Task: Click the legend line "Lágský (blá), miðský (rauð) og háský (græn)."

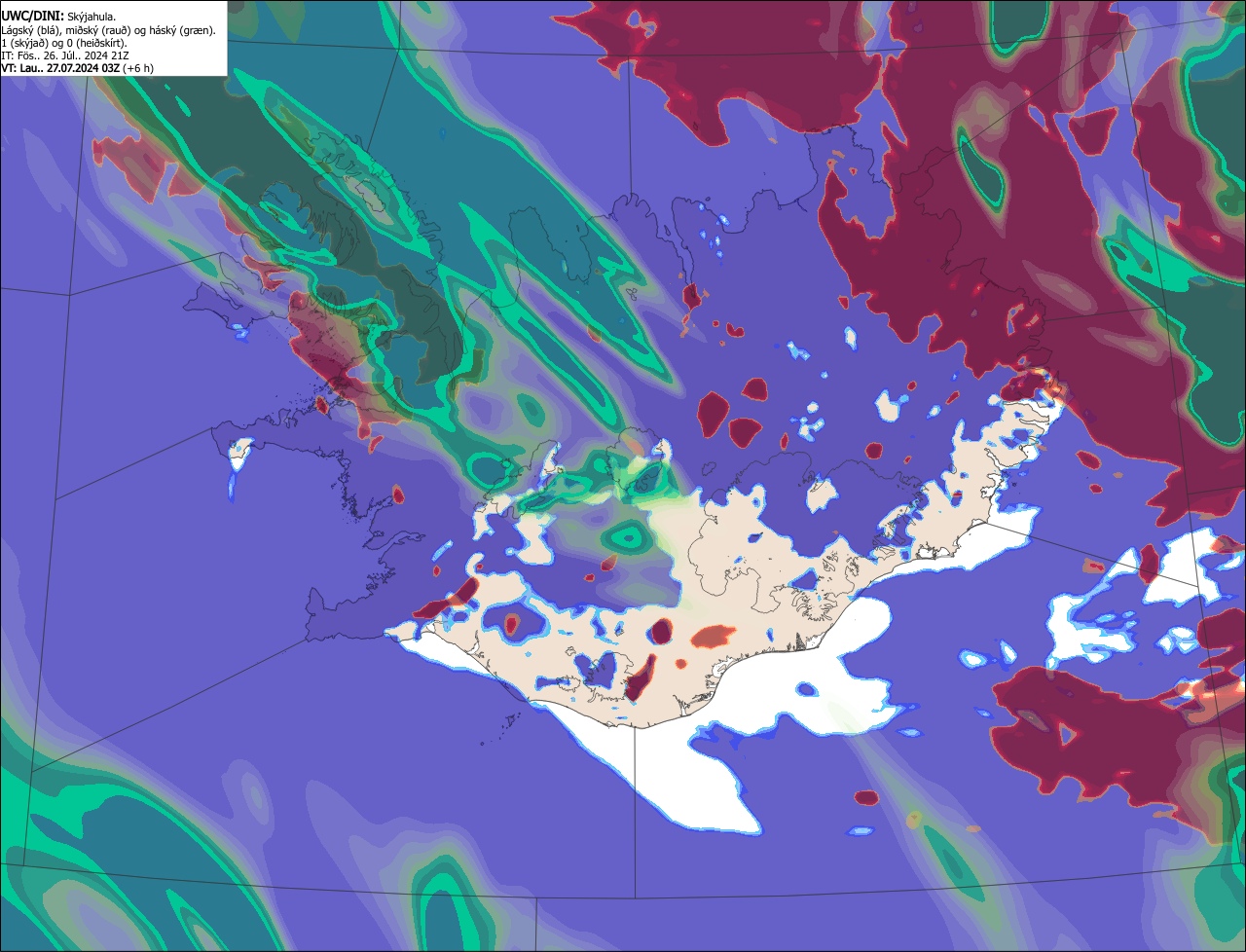Action: 109,30
